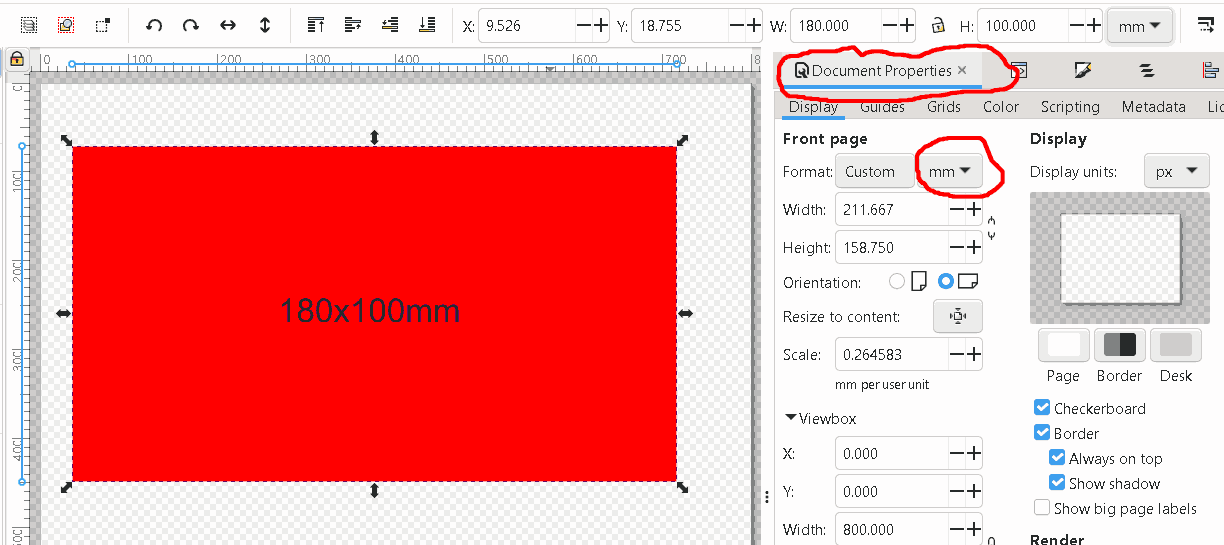Open the page Format Custom dropdown
The height and width of the screenshot is (545, 1224).
[x=875, y=171]
